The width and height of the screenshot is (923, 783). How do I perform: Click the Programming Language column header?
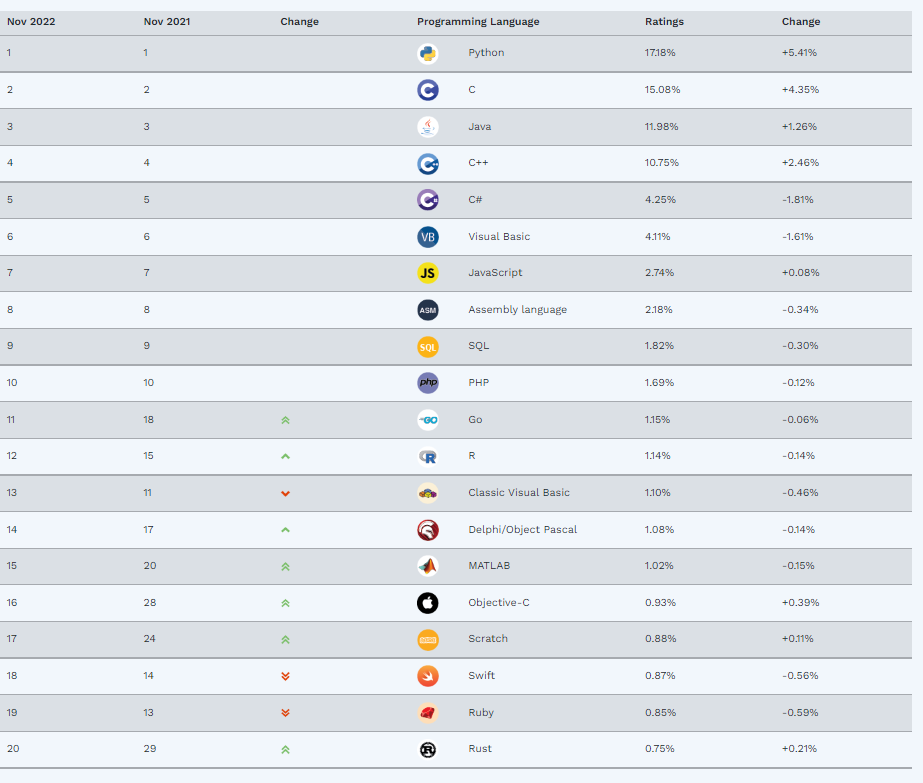pos(478,22)
